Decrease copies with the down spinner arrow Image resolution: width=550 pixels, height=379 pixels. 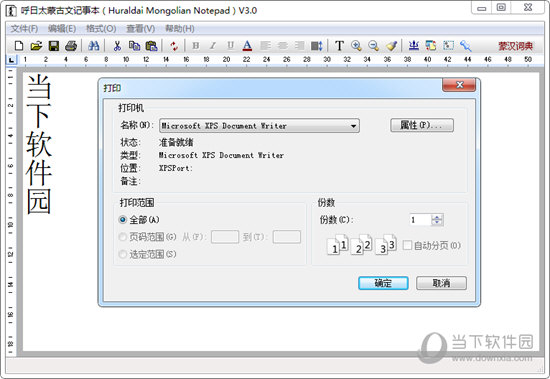(x=437, y=223)
